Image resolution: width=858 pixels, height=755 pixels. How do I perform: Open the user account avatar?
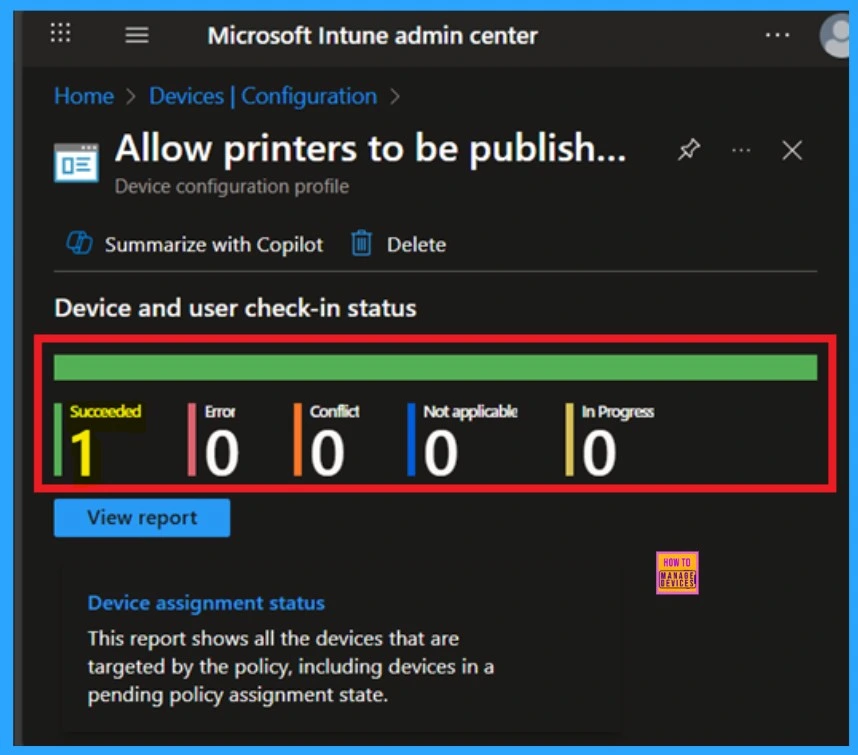pyautogui.click(x=835, y=36)
